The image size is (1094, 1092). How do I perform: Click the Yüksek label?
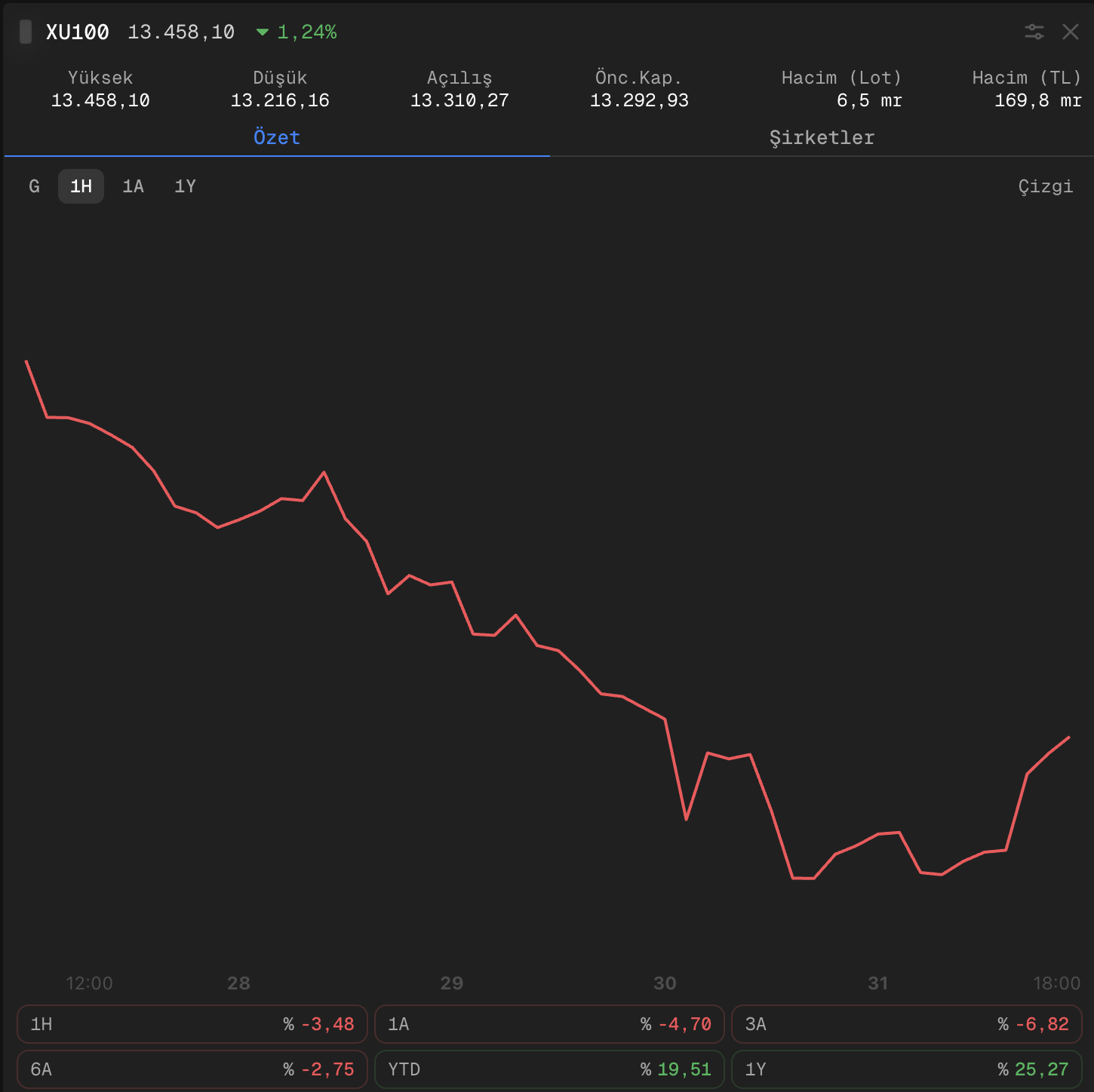(x=100, y=78)
